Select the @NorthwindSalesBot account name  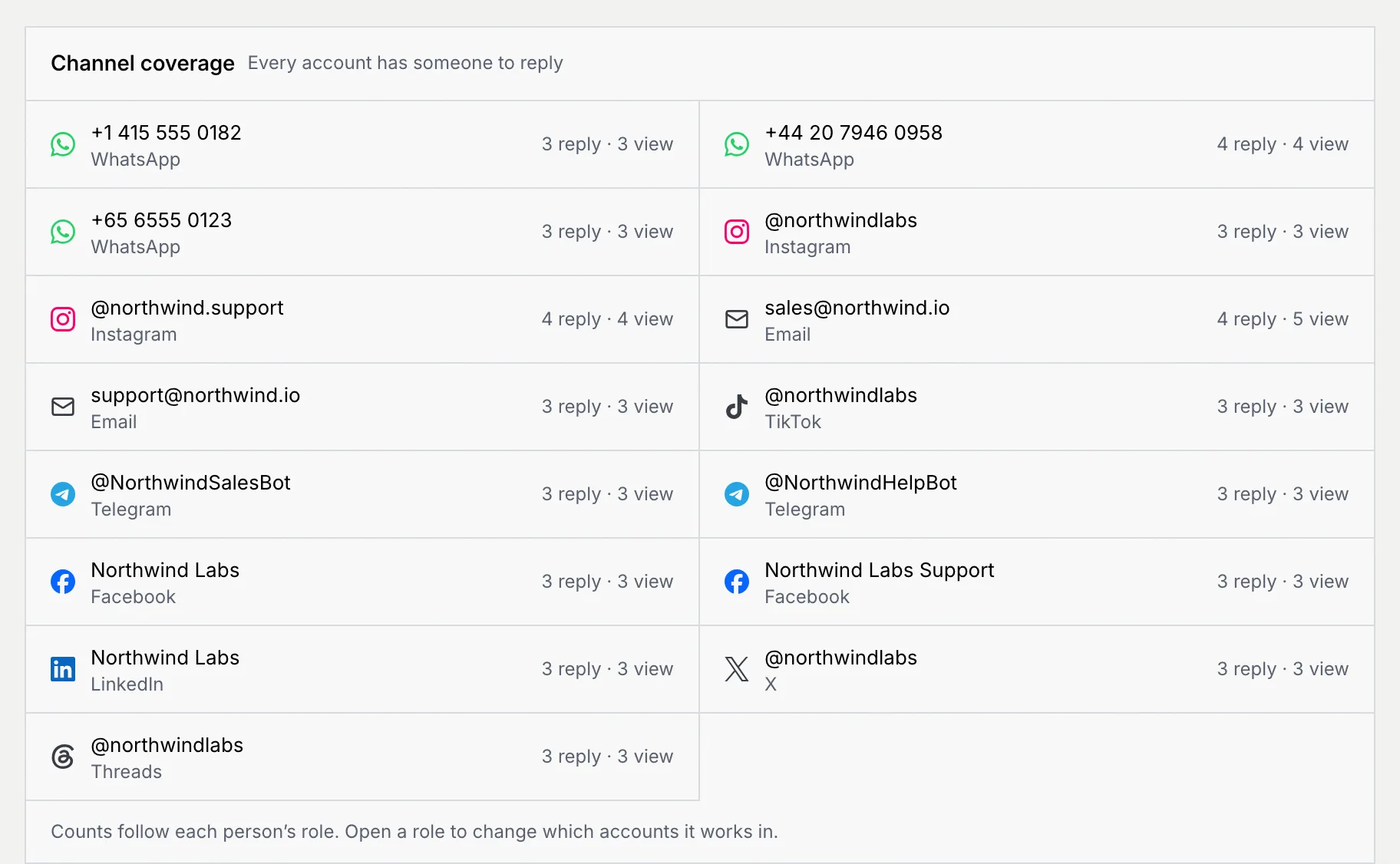point(191,483)
